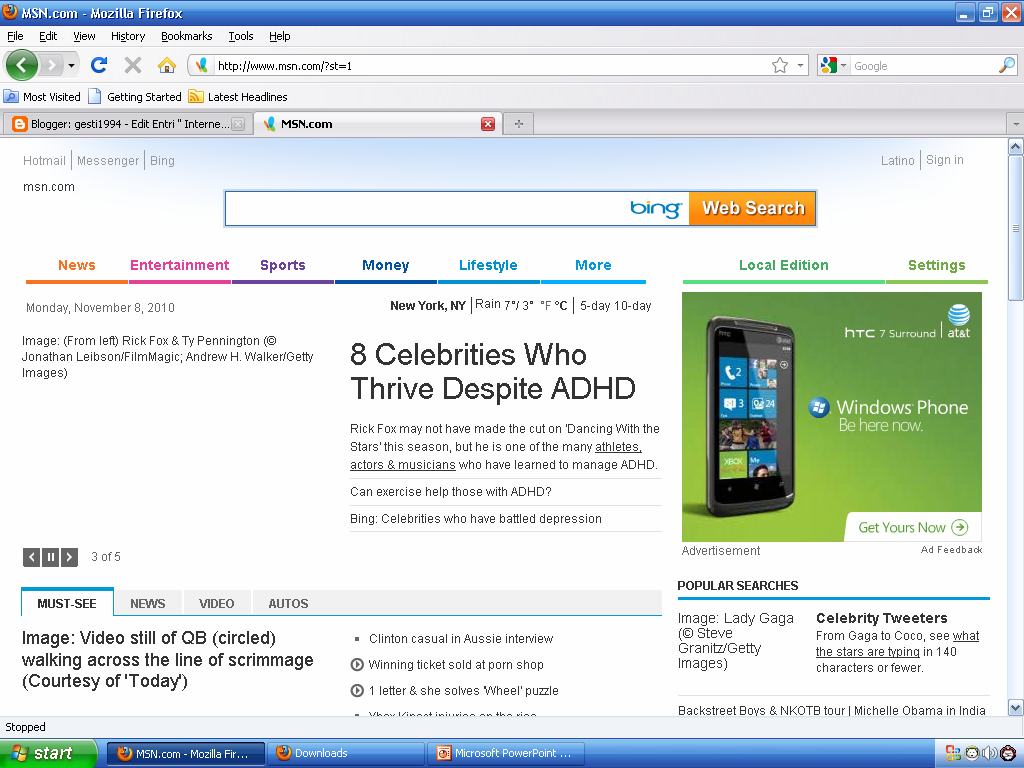
Task: Click the Firefox Back arrow button
Action: (22, 65)
